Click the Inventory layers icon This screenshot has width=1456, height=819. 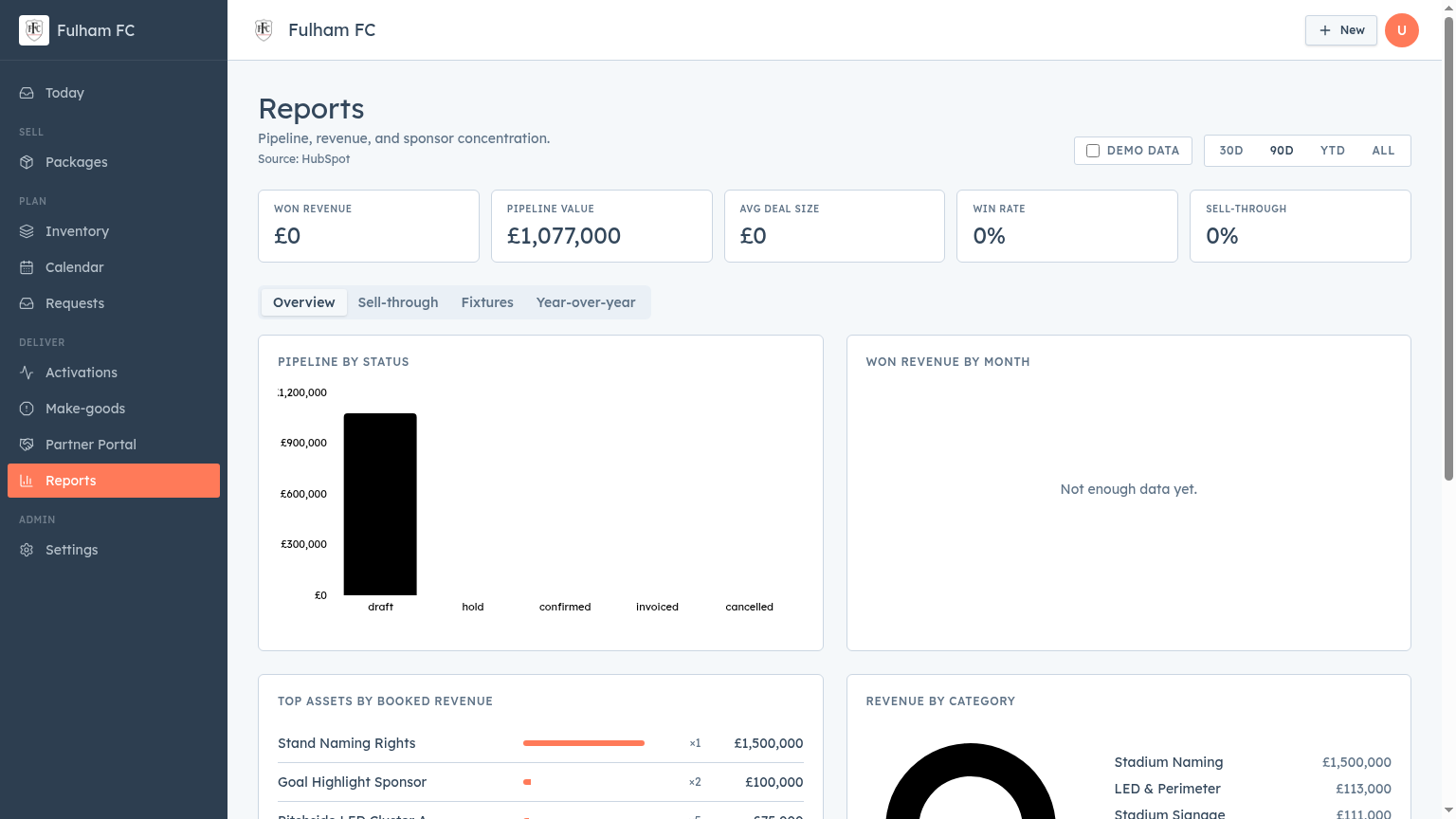pyautogui.click(x=27, y=231)
